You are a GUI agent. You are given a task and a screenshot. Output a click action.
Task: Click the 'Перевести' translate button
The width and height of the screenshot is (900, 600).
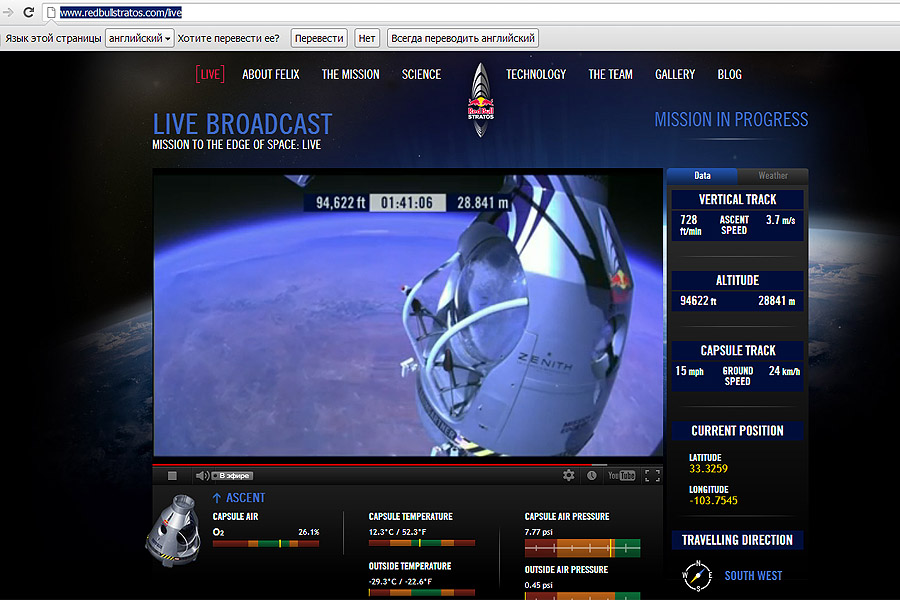pyautogui.click(x=319, y=38)
